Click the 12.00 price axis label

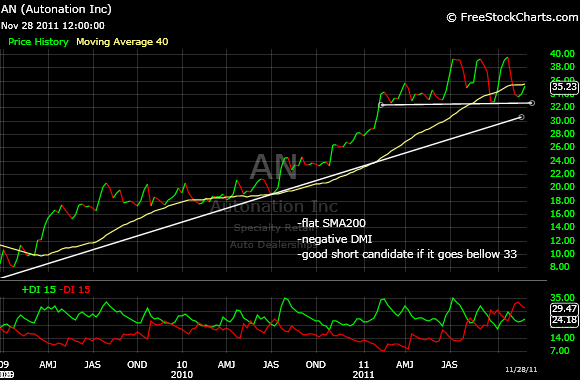[x=562, y=241]
